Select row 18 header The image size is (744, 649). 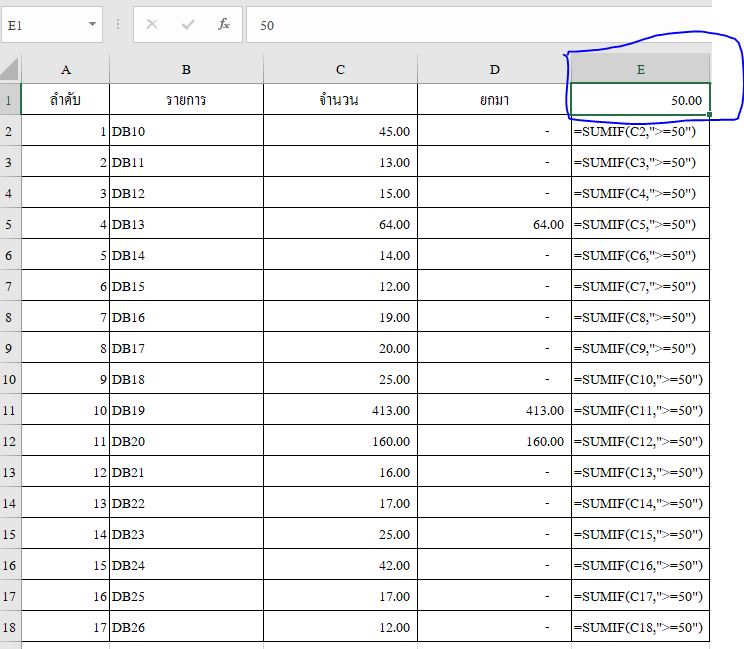coord(10,627)
